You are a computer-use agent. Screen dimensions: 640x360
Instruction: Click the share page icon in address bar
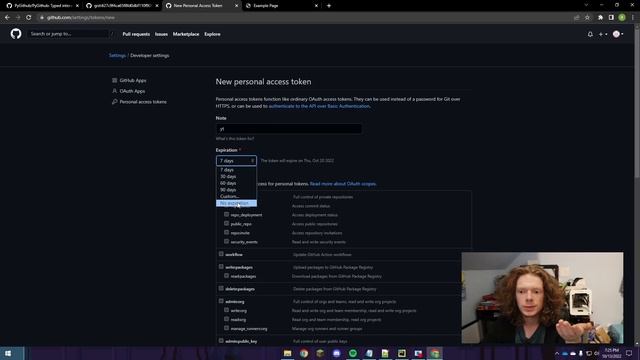pyautogui.click(x=576, y=18)
